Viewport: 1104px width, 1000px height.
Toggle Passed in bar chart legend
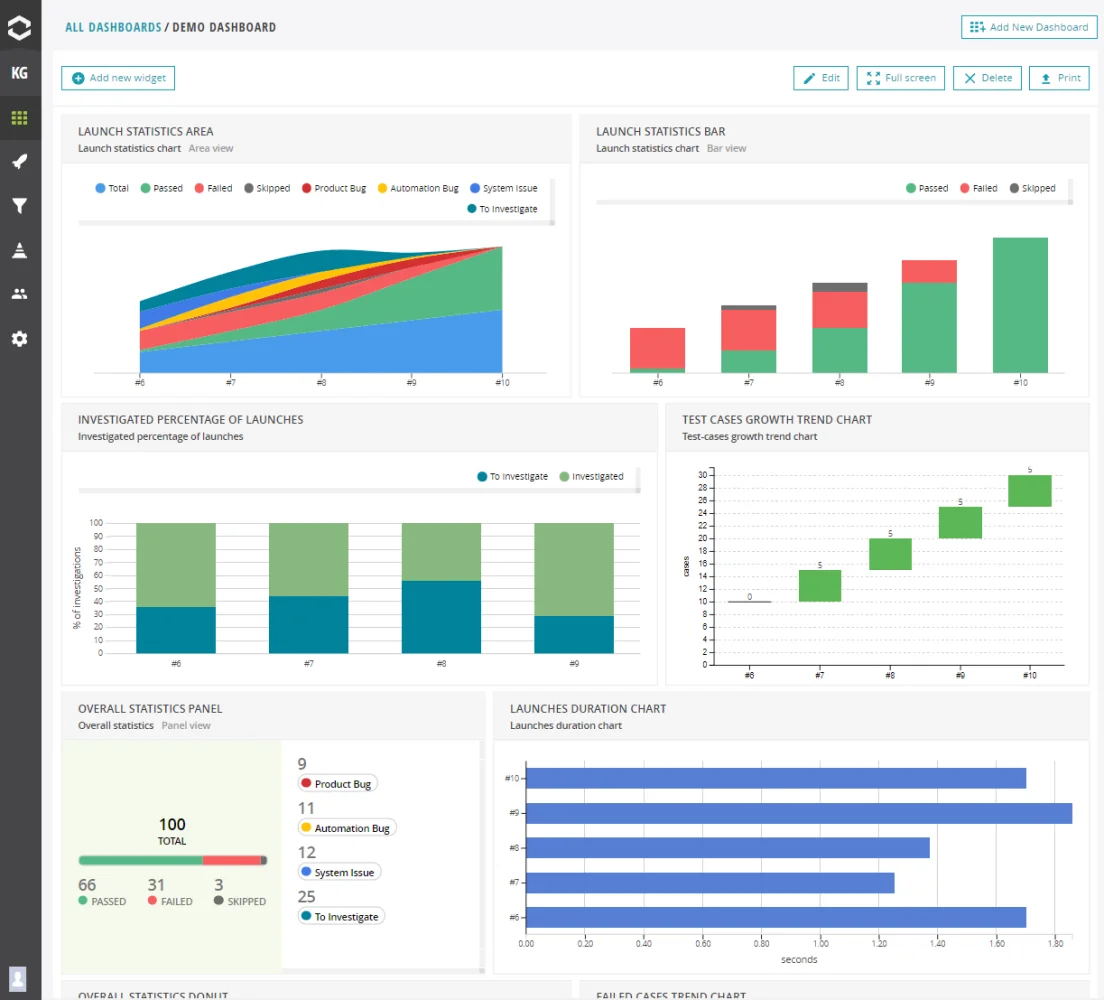pyautogui.click(x=927, y=188)
